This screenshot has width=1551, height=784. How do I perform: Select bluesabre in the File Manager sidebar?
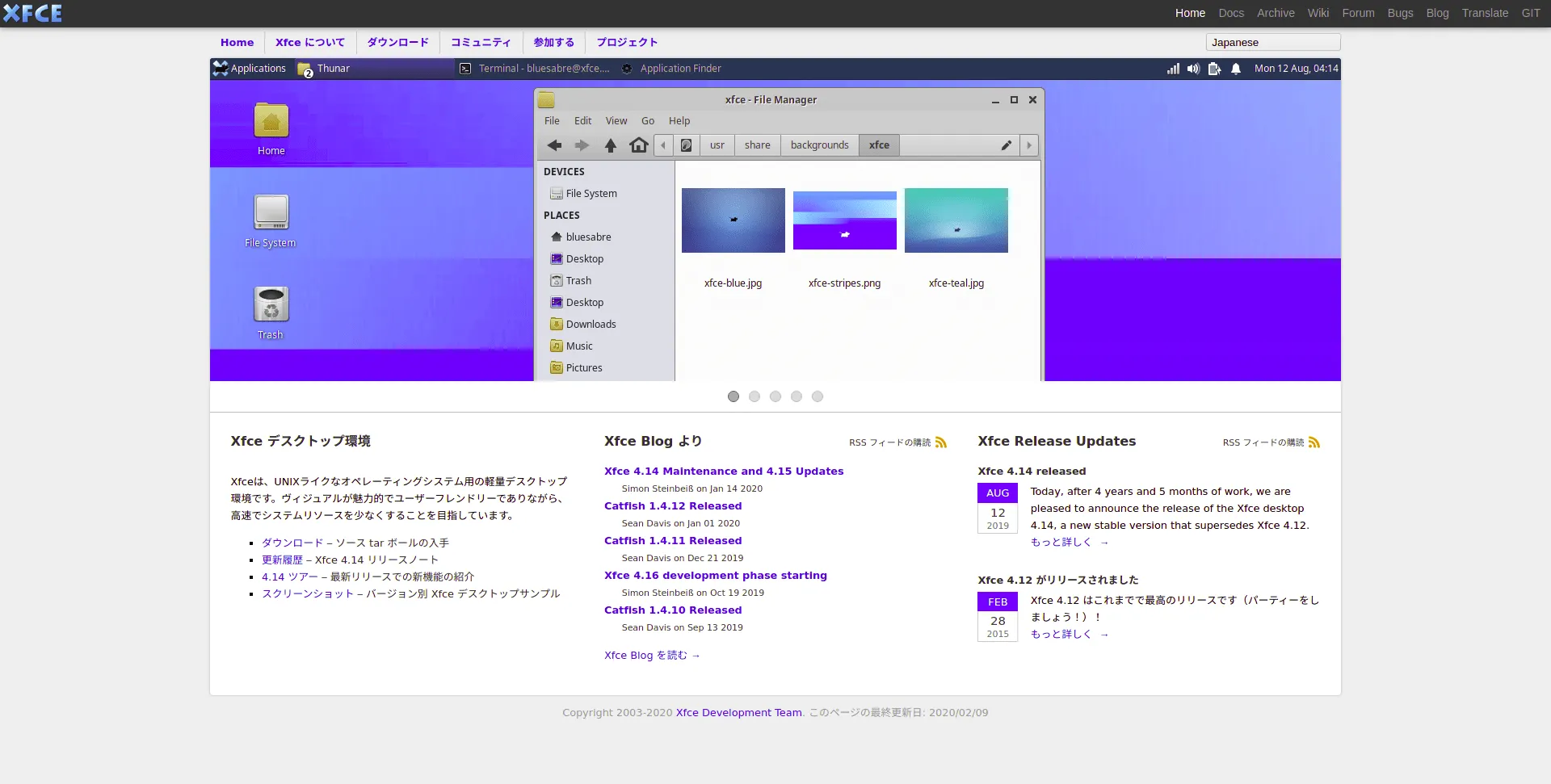tap(581, 237)
